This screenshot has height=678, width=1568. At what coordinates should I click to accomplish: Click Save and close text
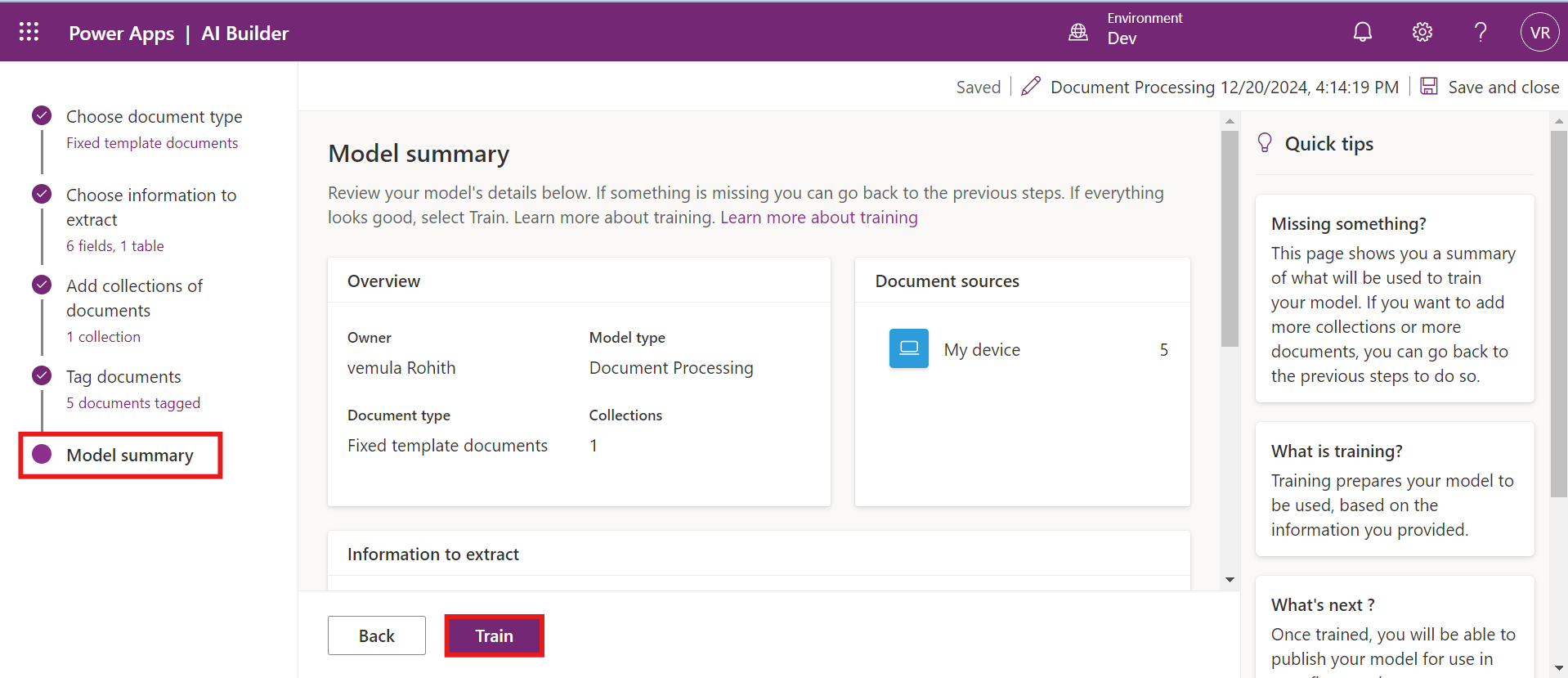1503,88
